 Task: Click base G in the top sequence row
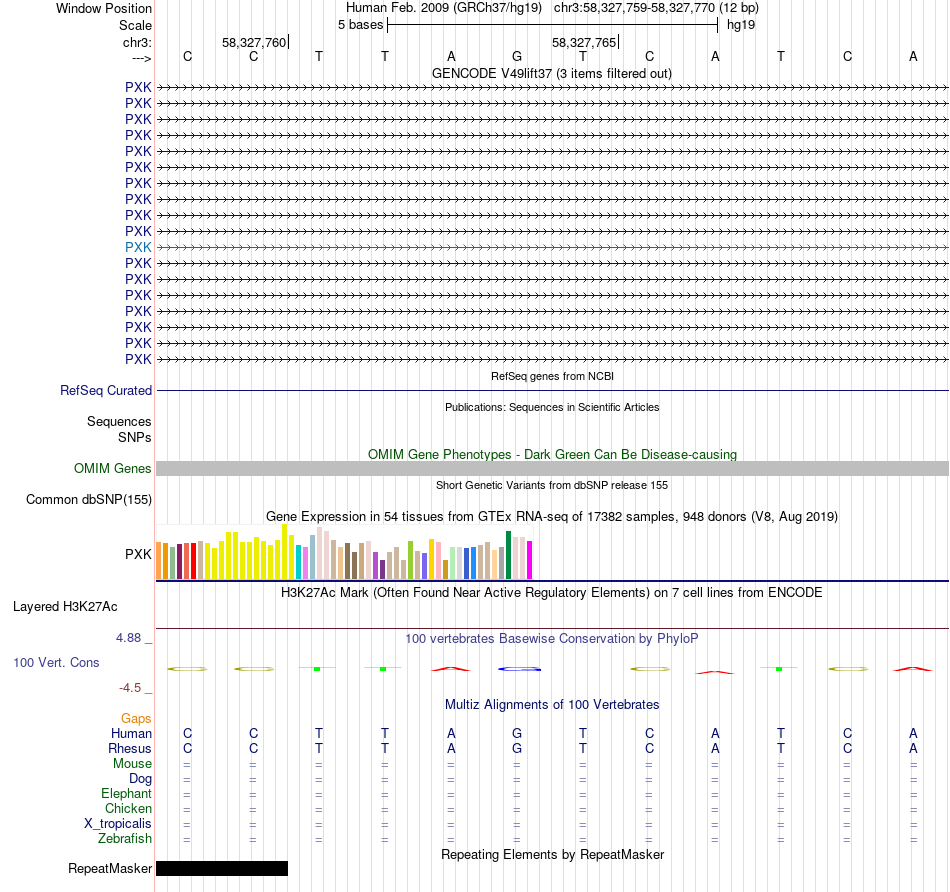517,56
